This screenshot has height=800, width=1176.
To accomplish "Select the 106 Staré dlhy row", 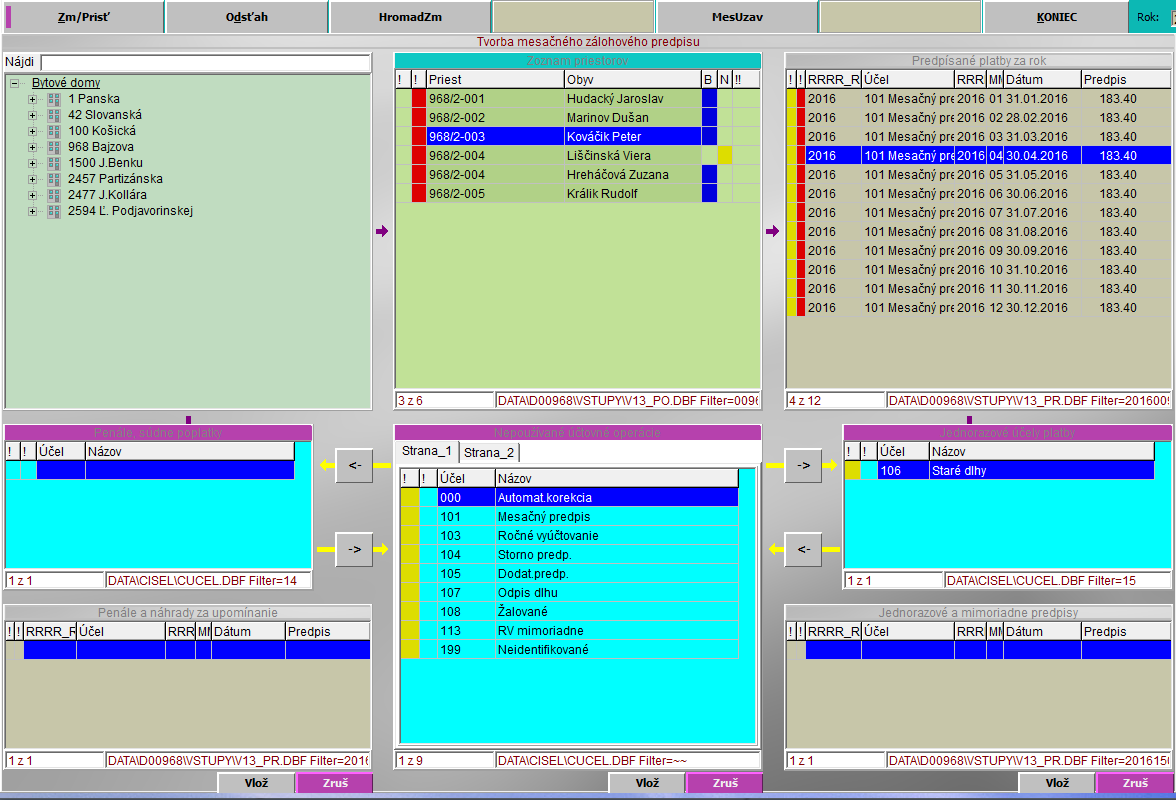I will pos(999,471).
